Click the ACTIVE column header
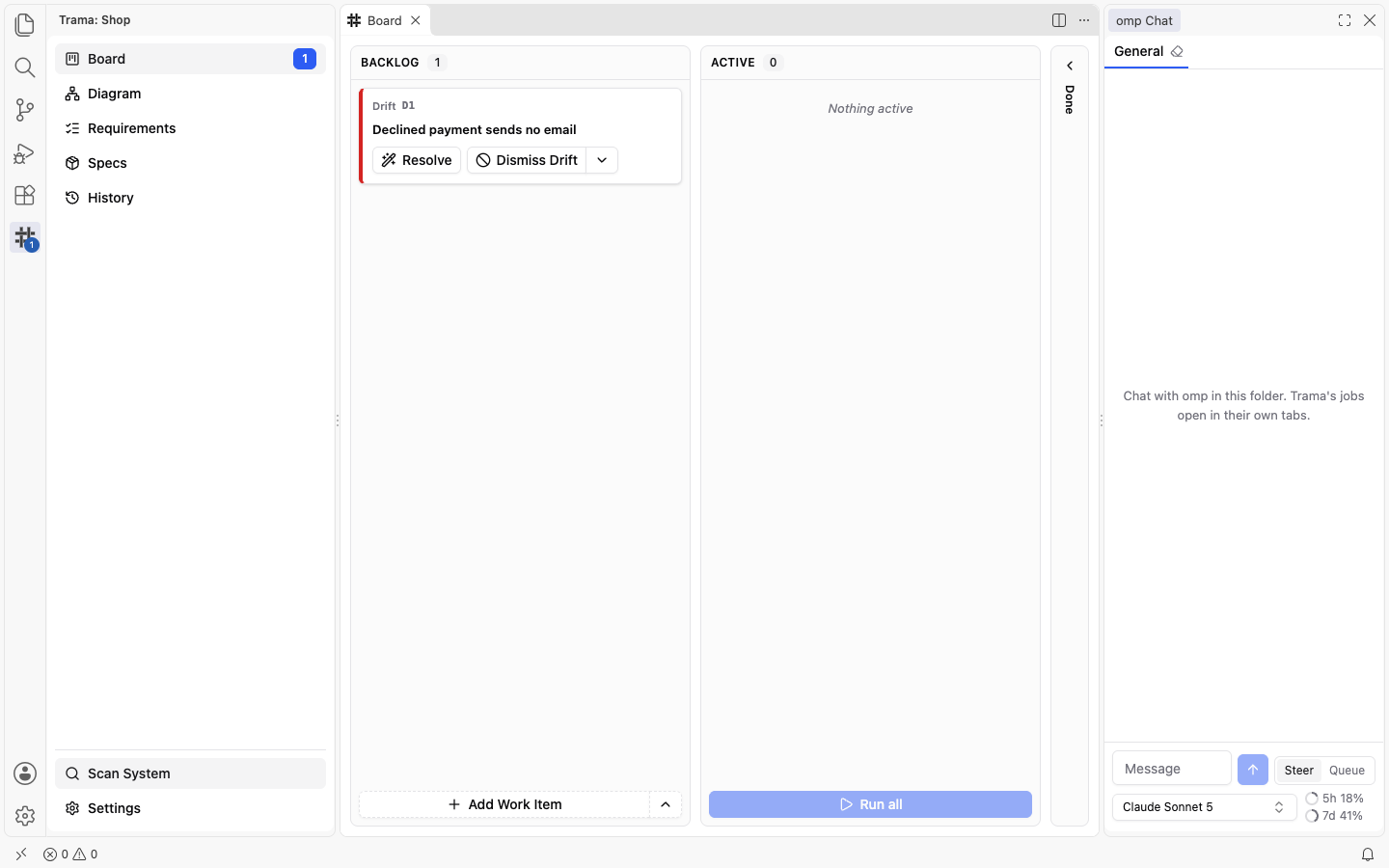Viewport: 1389px width, 868px height. [733, 63]
